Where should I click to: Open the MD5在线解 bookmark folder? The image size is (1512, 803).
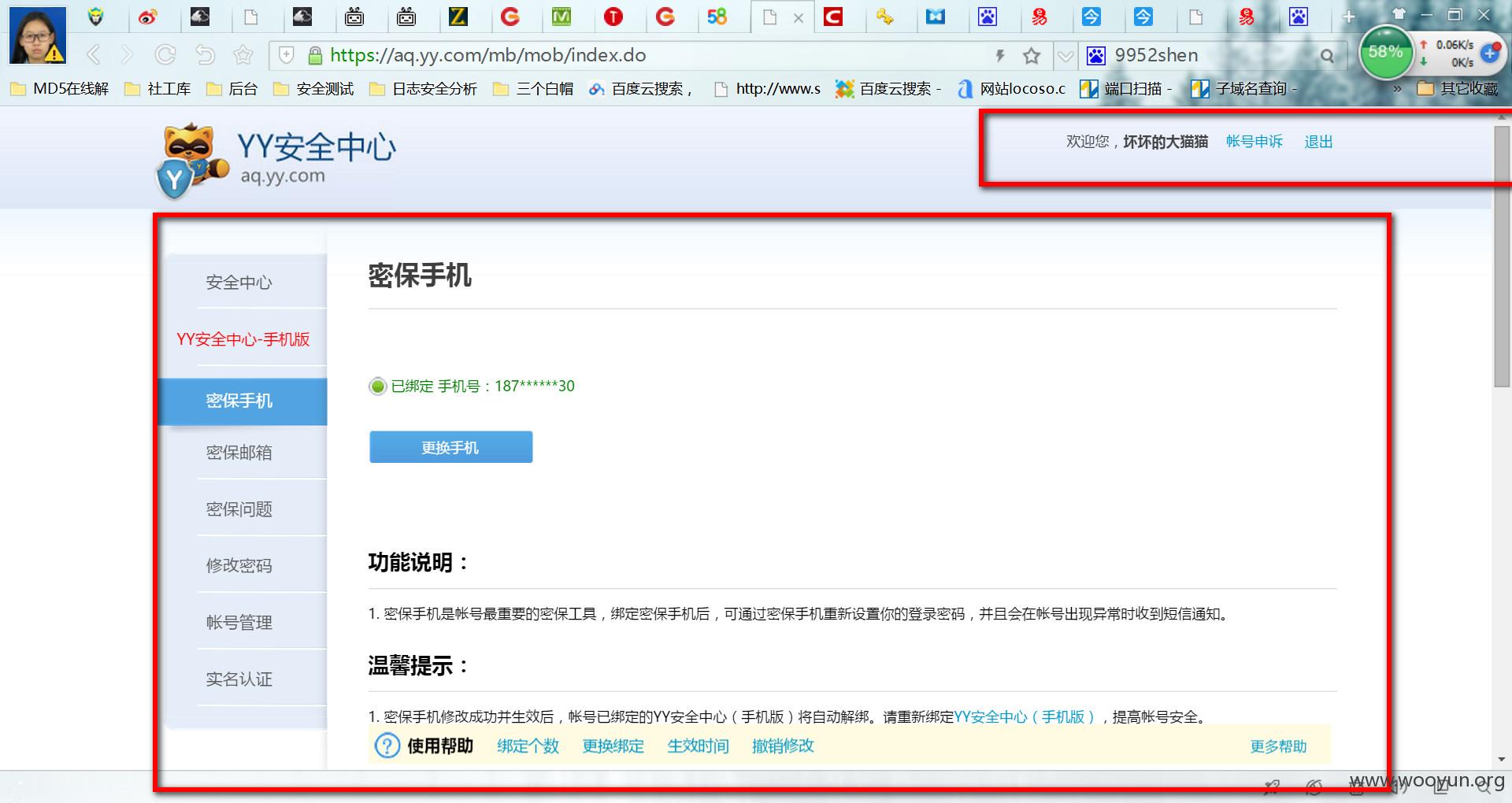60,89
